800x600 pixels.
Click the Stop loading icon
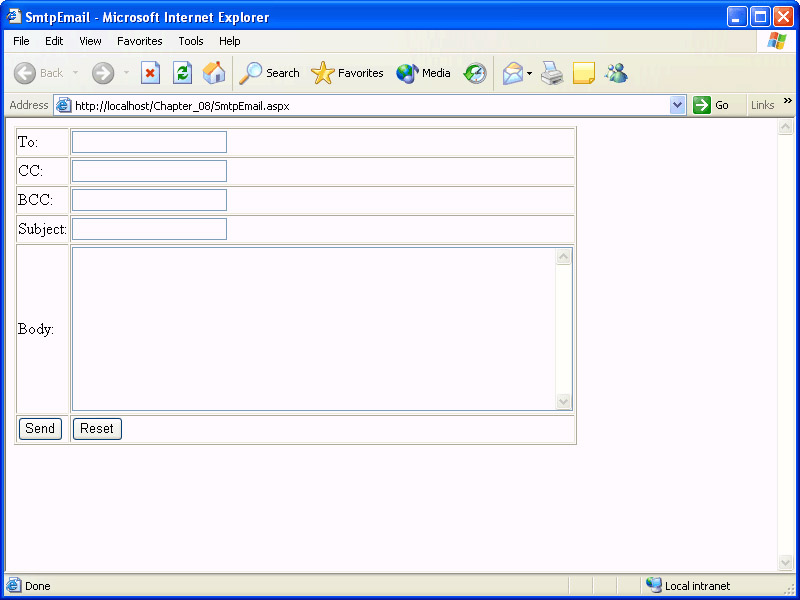pos(150,73)
